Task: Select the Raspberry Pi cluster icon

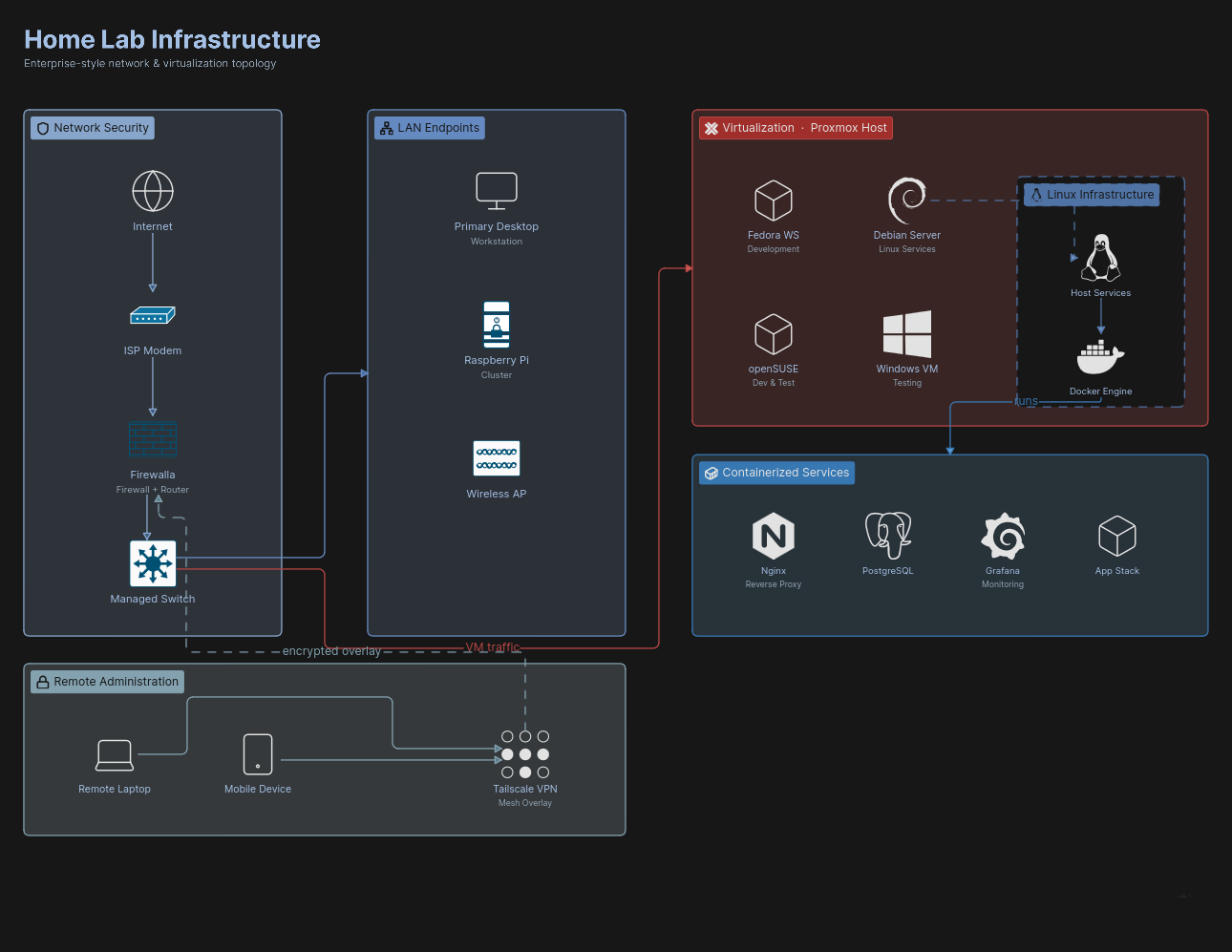Action: (497, 325)
